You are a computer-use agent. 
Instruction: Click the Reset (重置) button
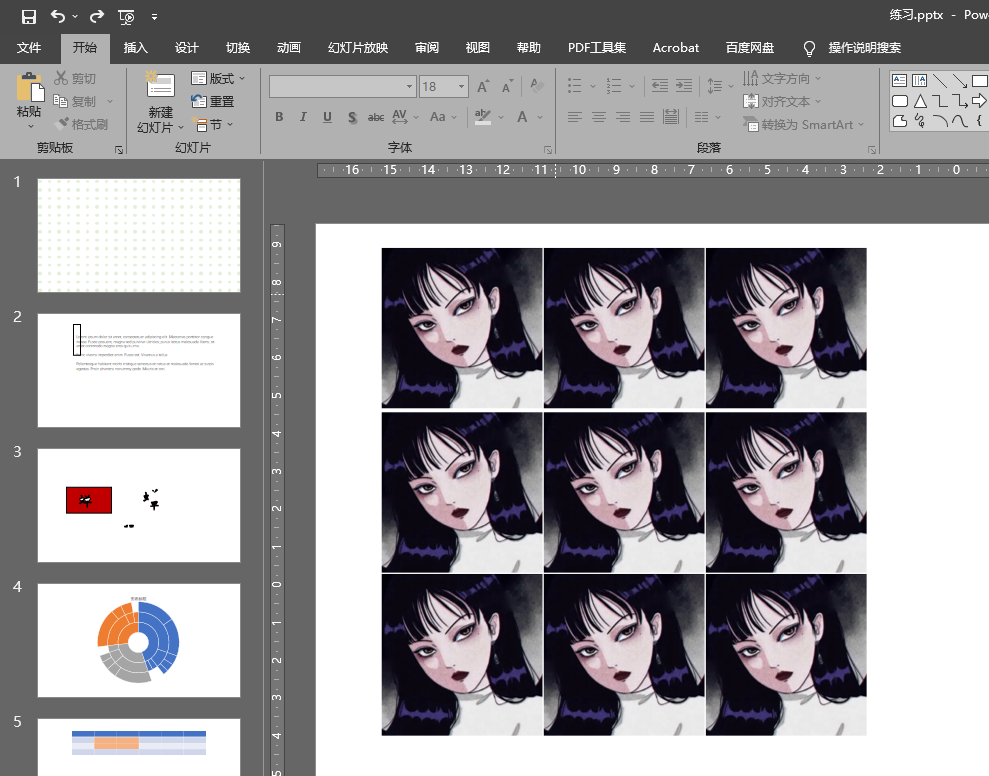[x=213, y=101]
